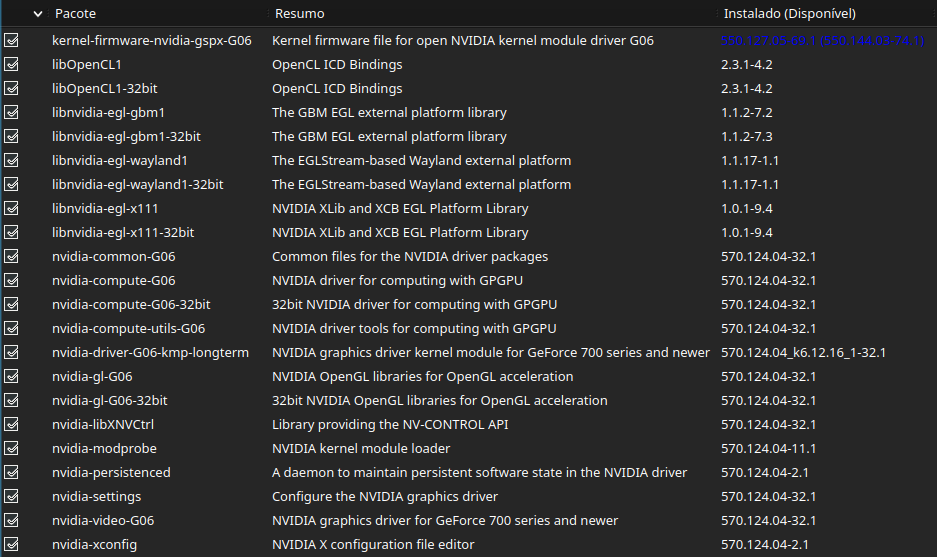Click version 1.1.2-7.3
The width and height of the screenshot is (937, 557).
(746, 136)
